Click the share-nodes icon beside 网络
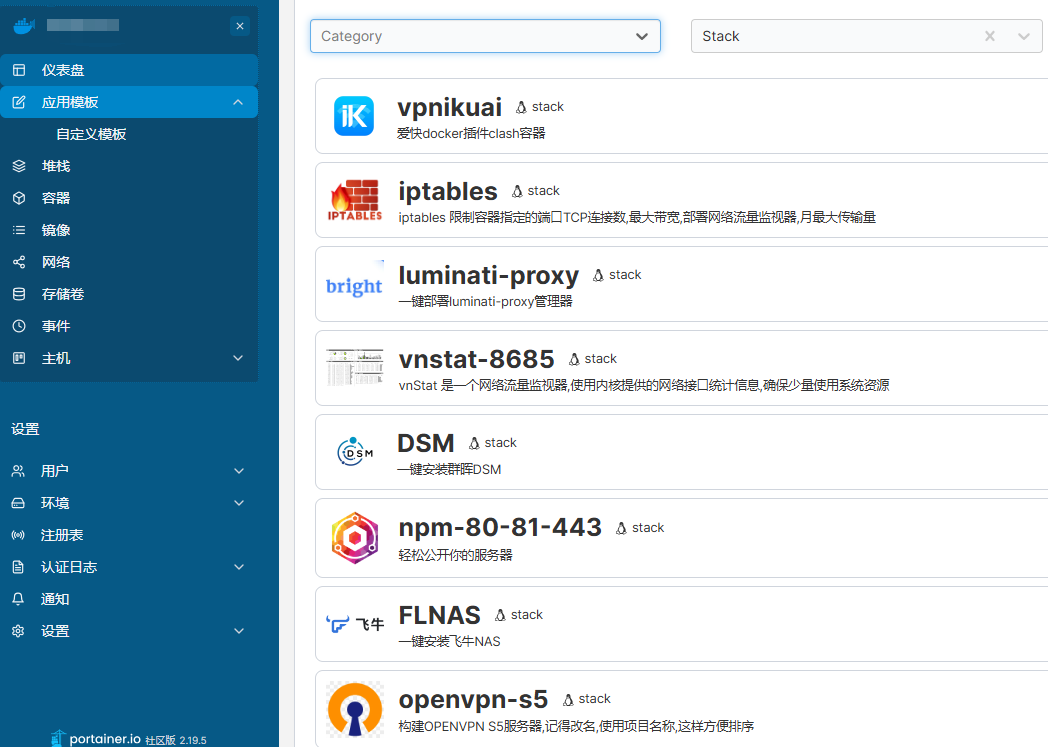 [x=19, y=263]
